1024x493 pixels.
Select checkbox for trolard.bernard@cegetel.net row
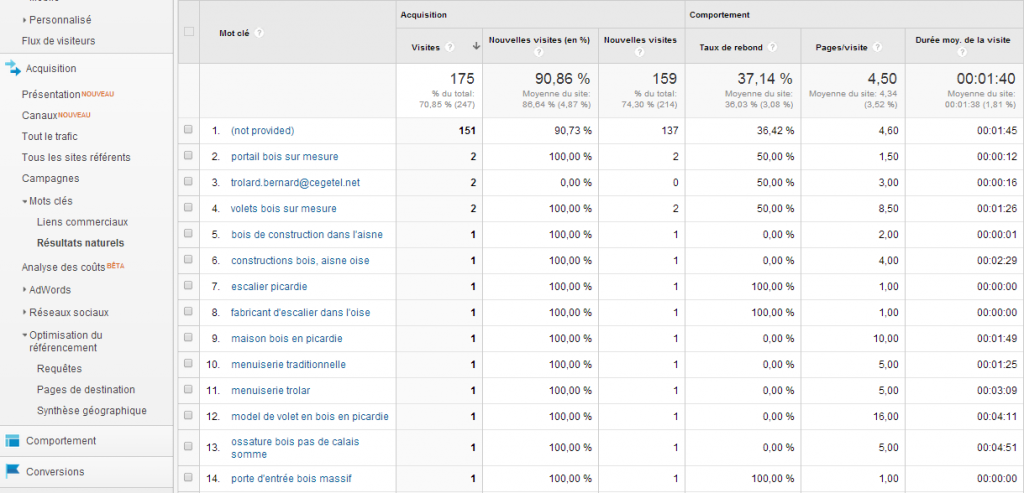188,182
